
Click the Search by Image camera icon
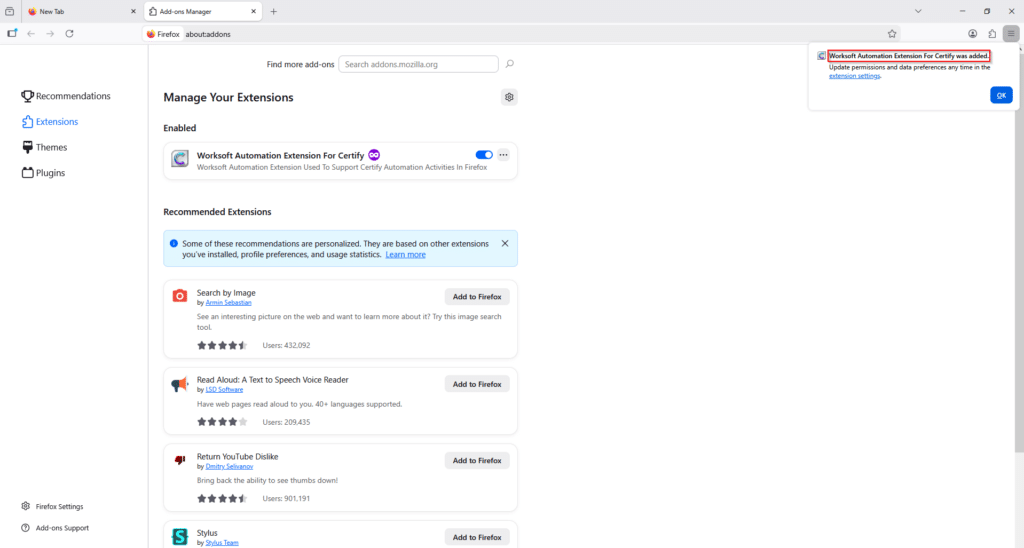pos(180,296)
